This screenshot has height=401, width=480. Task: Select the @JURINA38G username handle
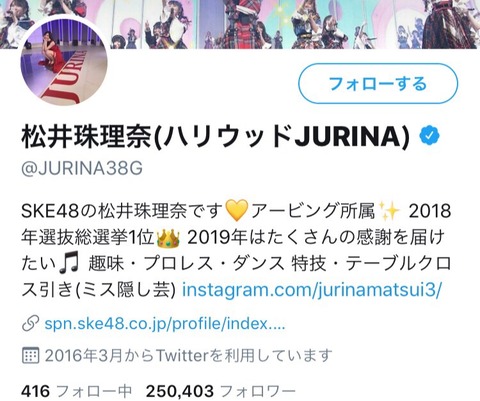82,168
